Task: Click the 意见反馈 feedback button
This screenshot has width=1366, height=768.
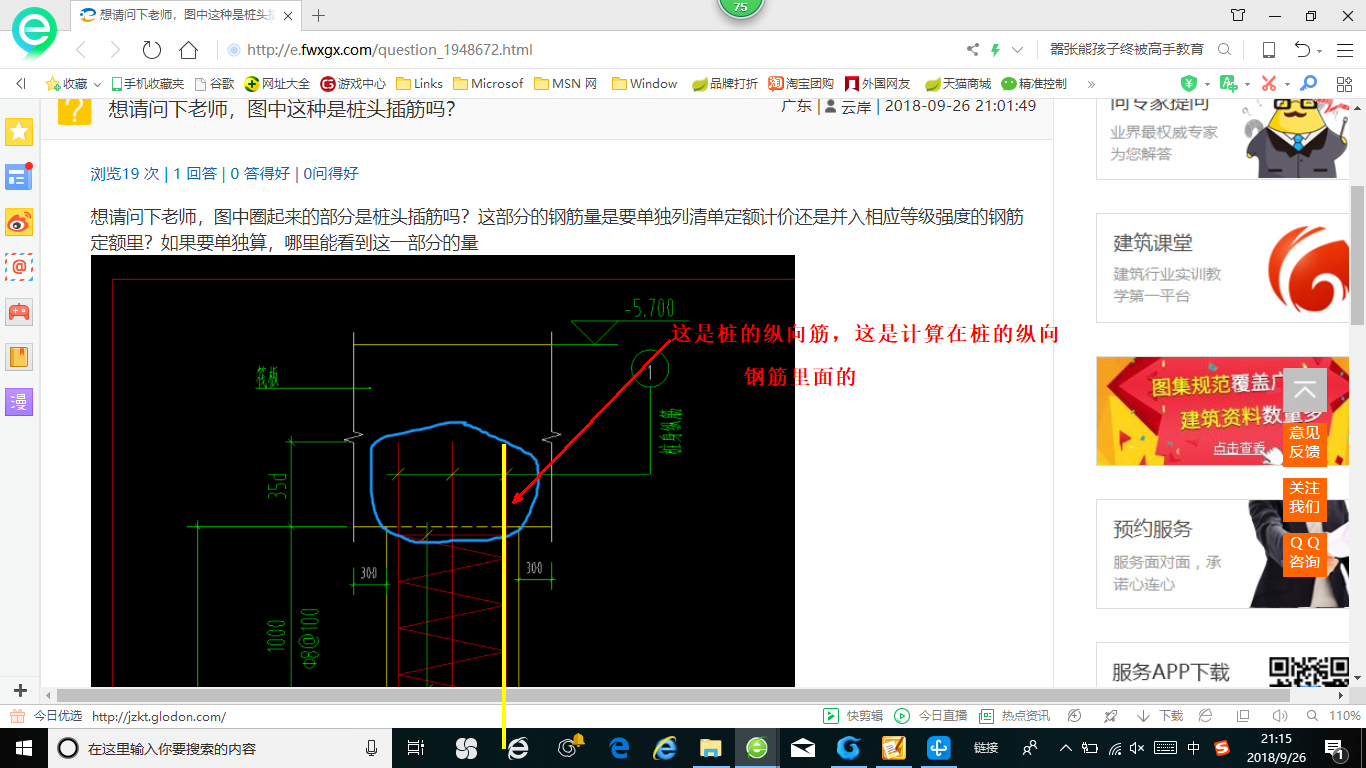Action: tap(1304, 442)
